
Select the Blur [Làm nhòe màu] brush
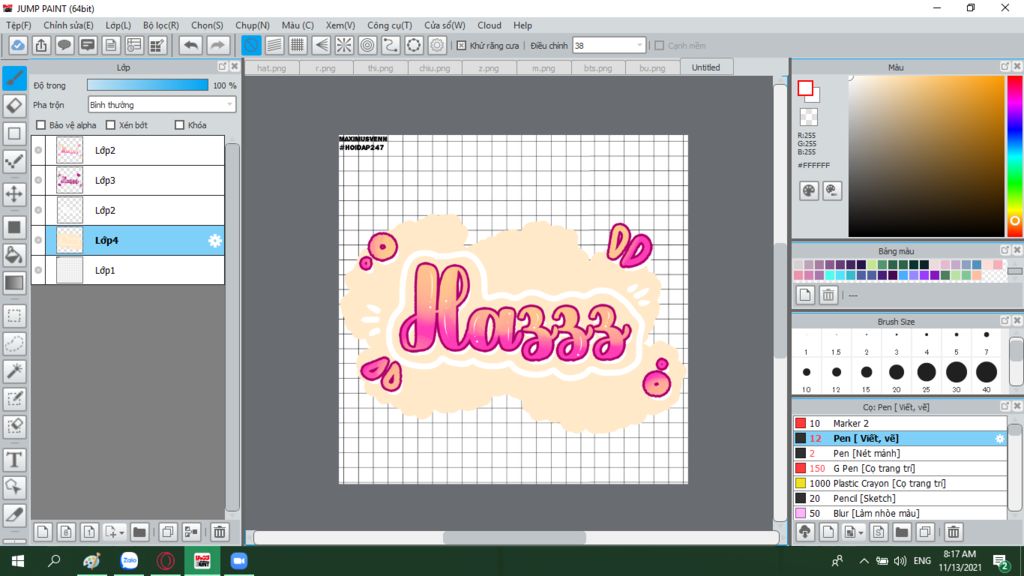(899, 513)
